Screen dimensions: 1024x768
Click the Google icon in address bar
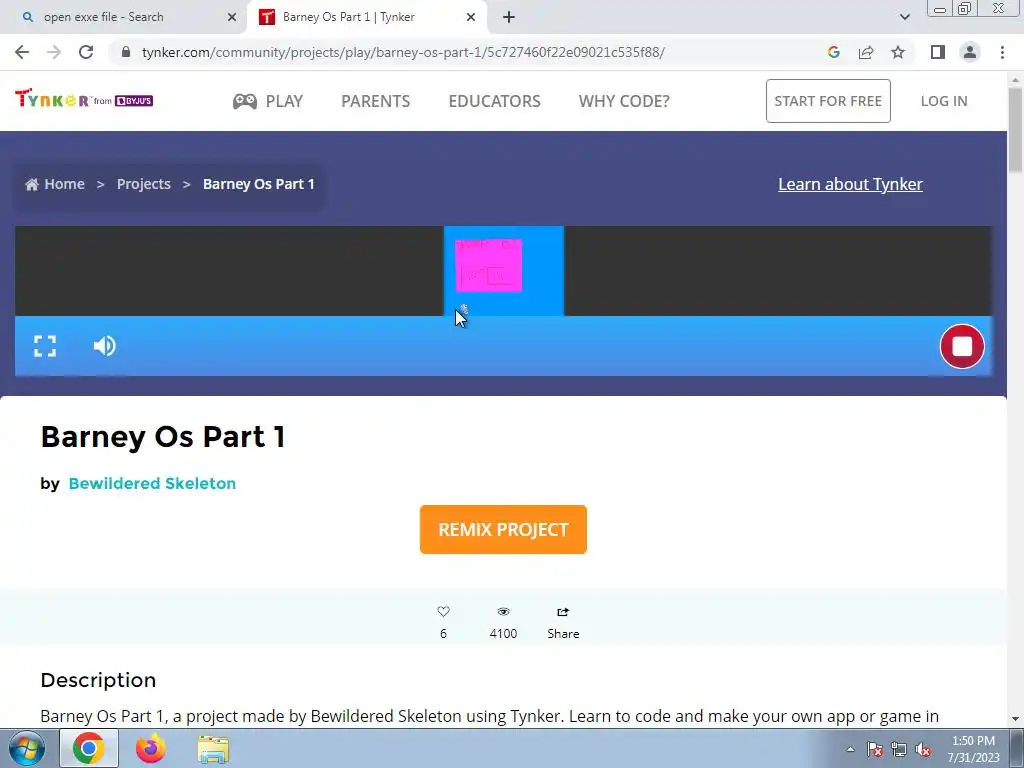point(833,52)
